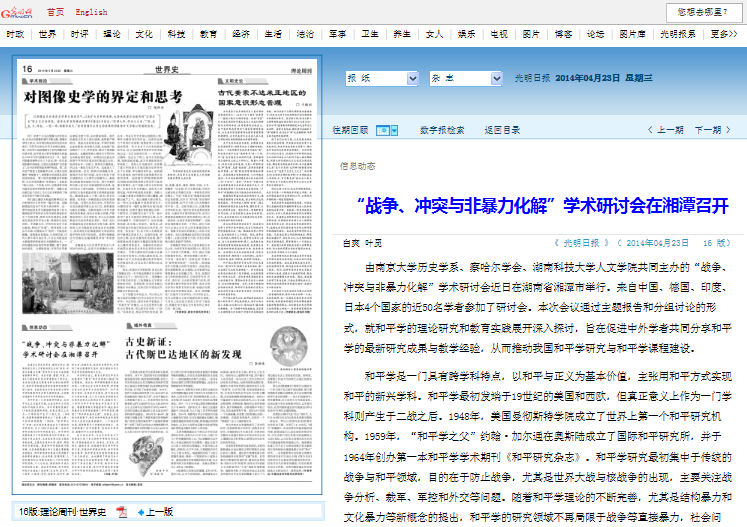Open the 世界 navigation item
747x527 pixels.
(x=47, y=34)
